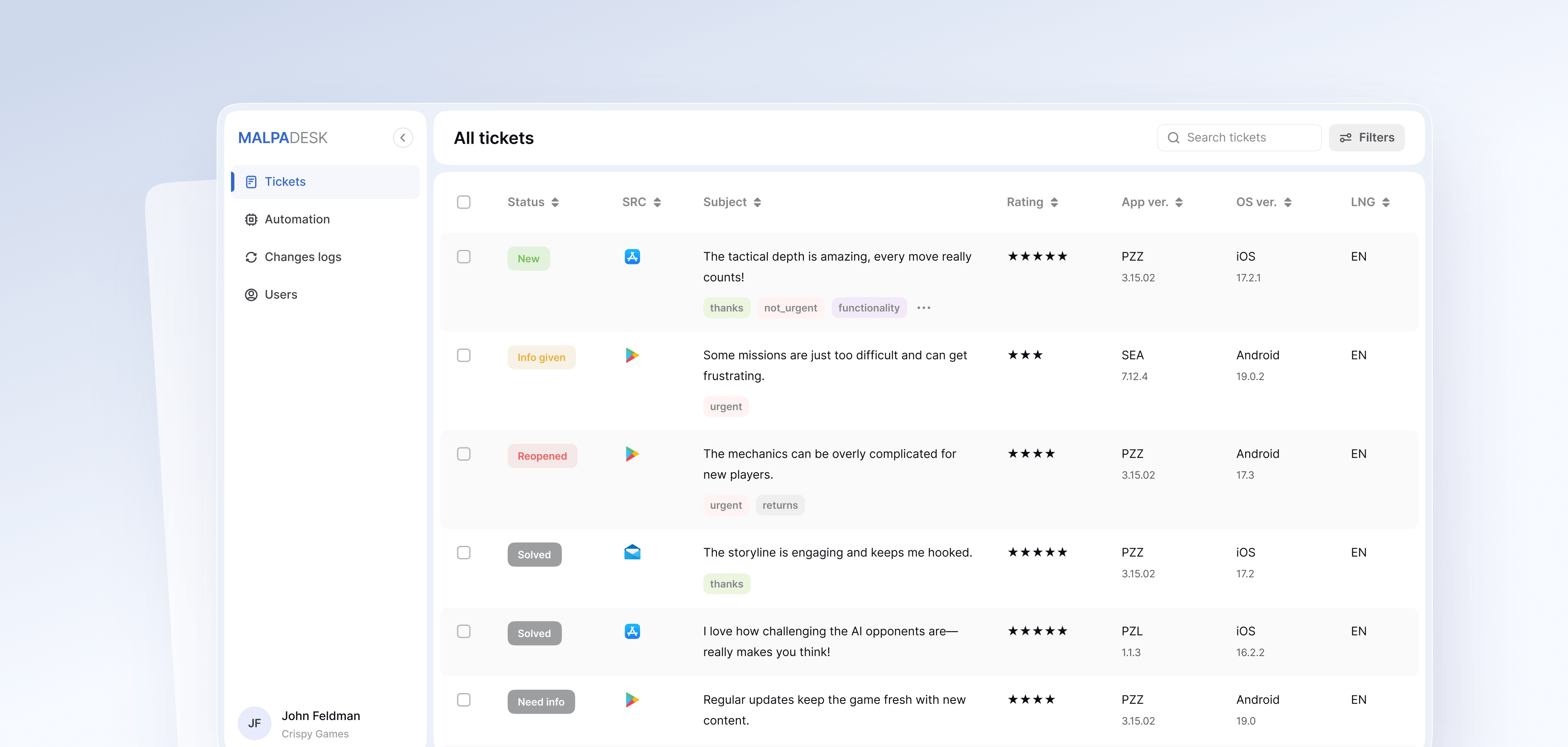Click the Automation chip icon in the sidebar
This screenshot has height=747, width=1568.
[251, 219]
